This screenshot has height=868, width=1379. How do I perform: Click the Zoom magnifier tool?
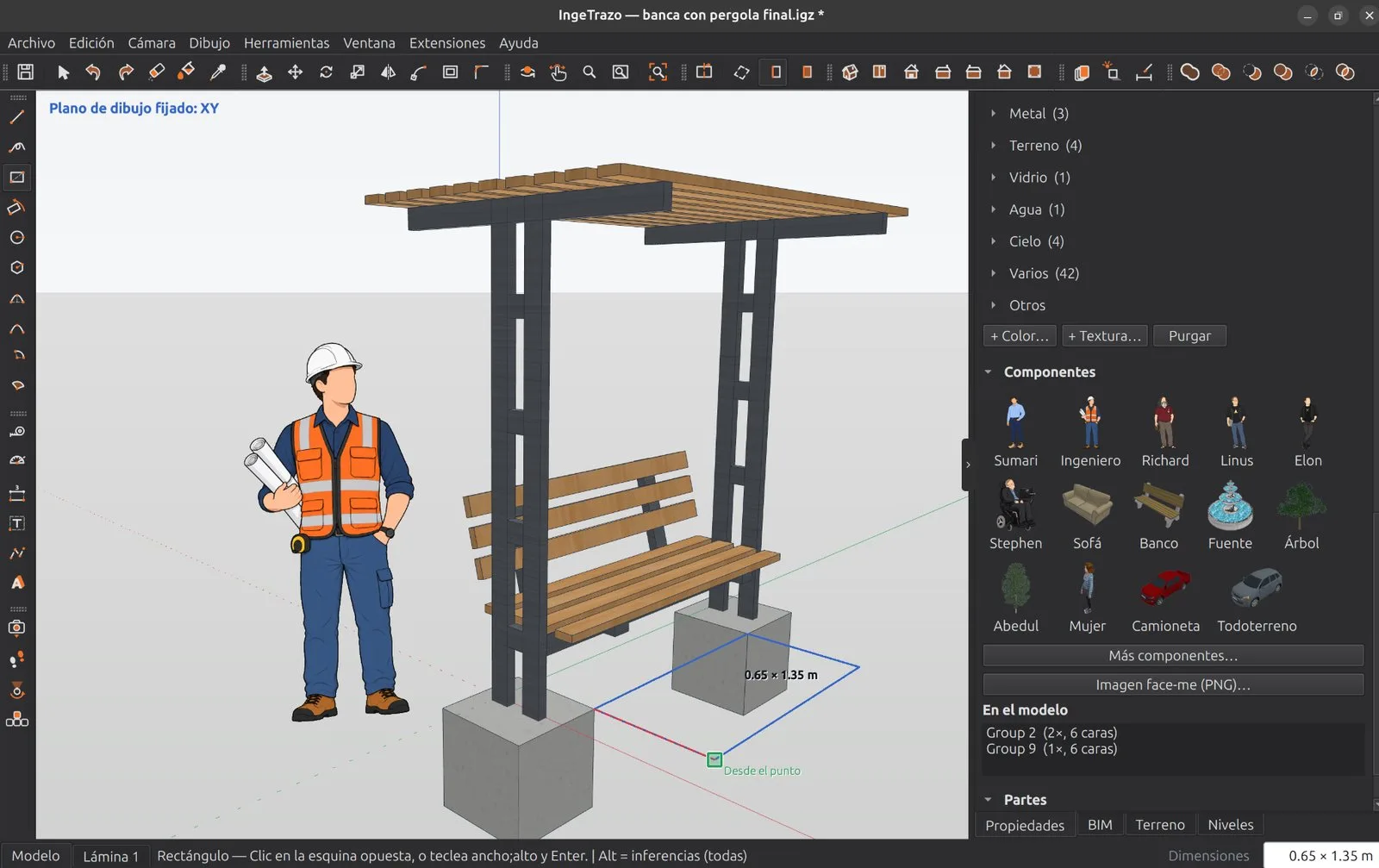pyautogui.click(x=590, y=72)
